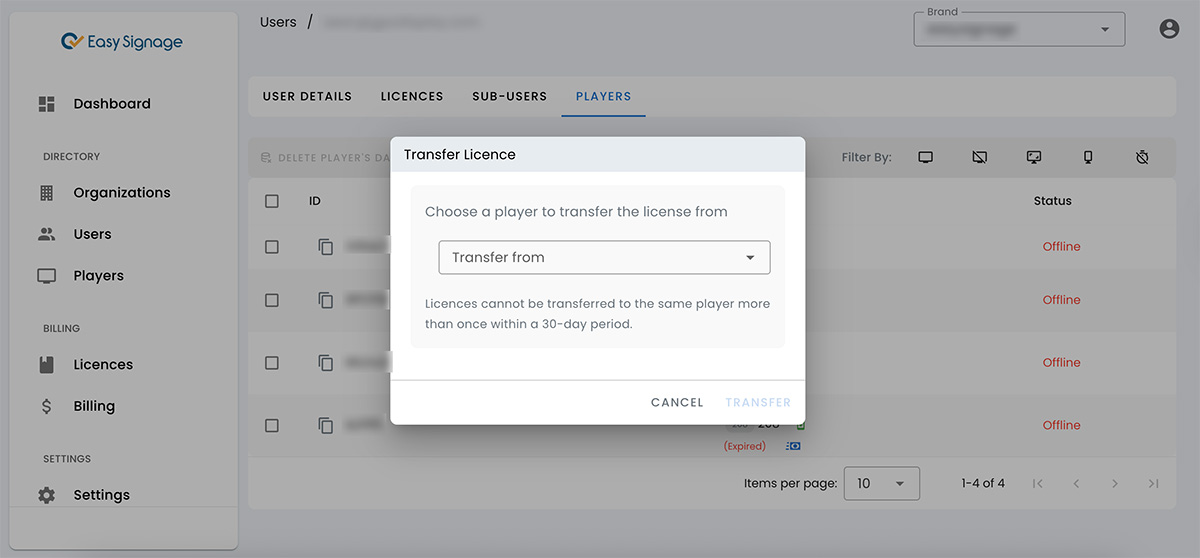Click the crossed-out screen filter icon

[x=980, y=157]
